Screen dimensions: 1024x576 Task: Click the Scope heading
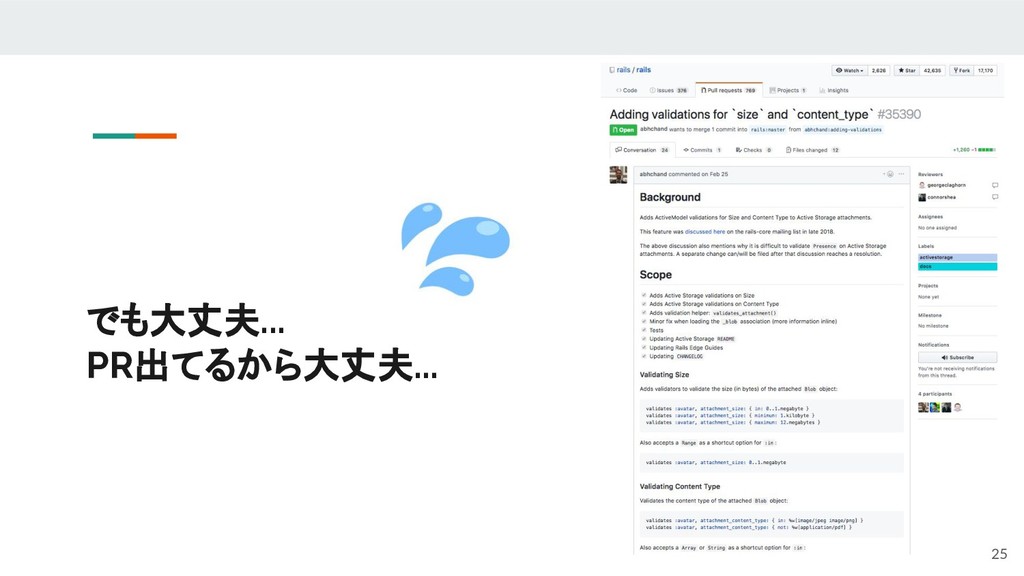(x=656, y=275)
